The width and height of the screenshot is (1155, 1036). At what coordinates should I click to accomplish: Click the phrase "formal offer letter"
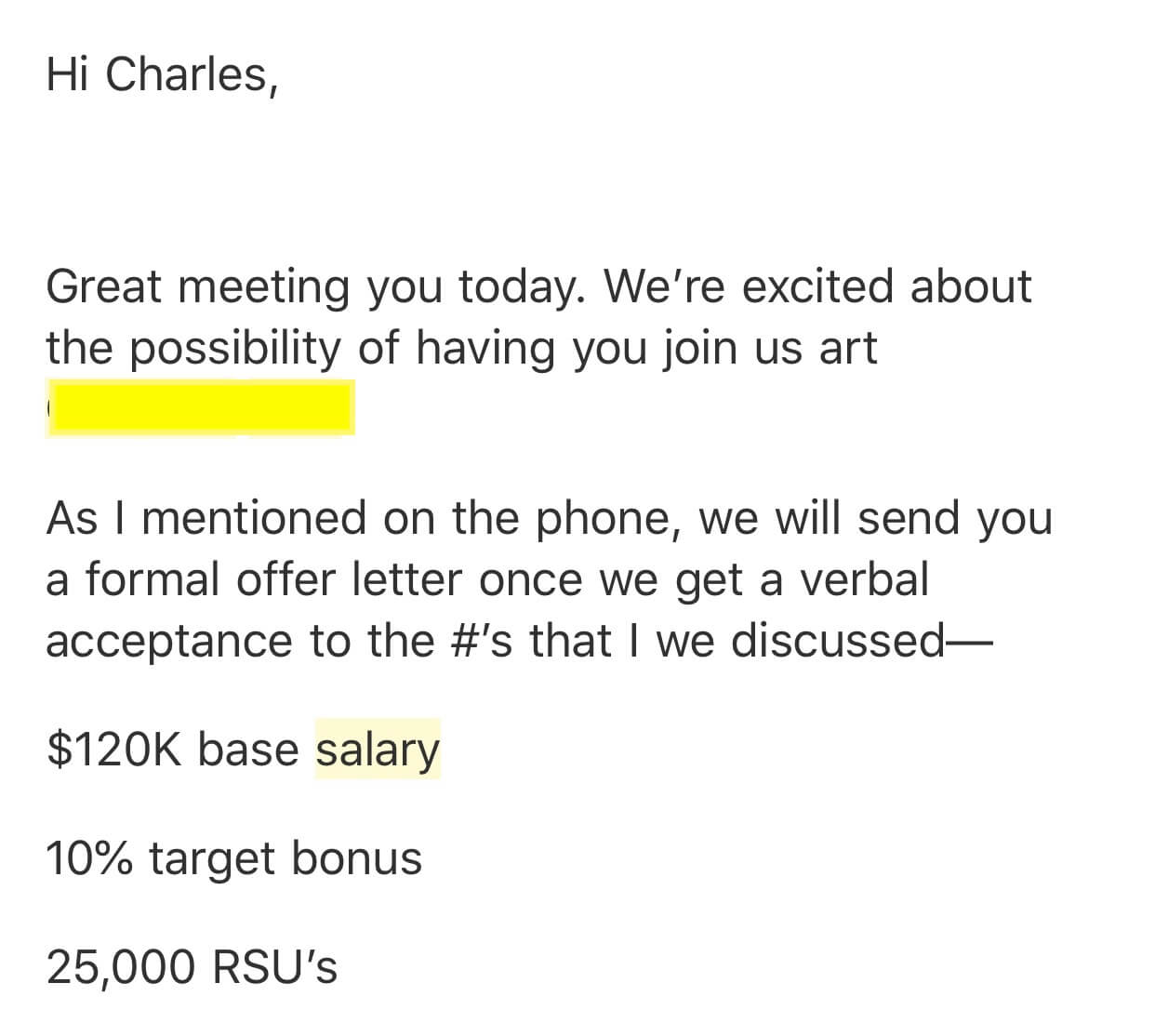click(x=274, y=579)
